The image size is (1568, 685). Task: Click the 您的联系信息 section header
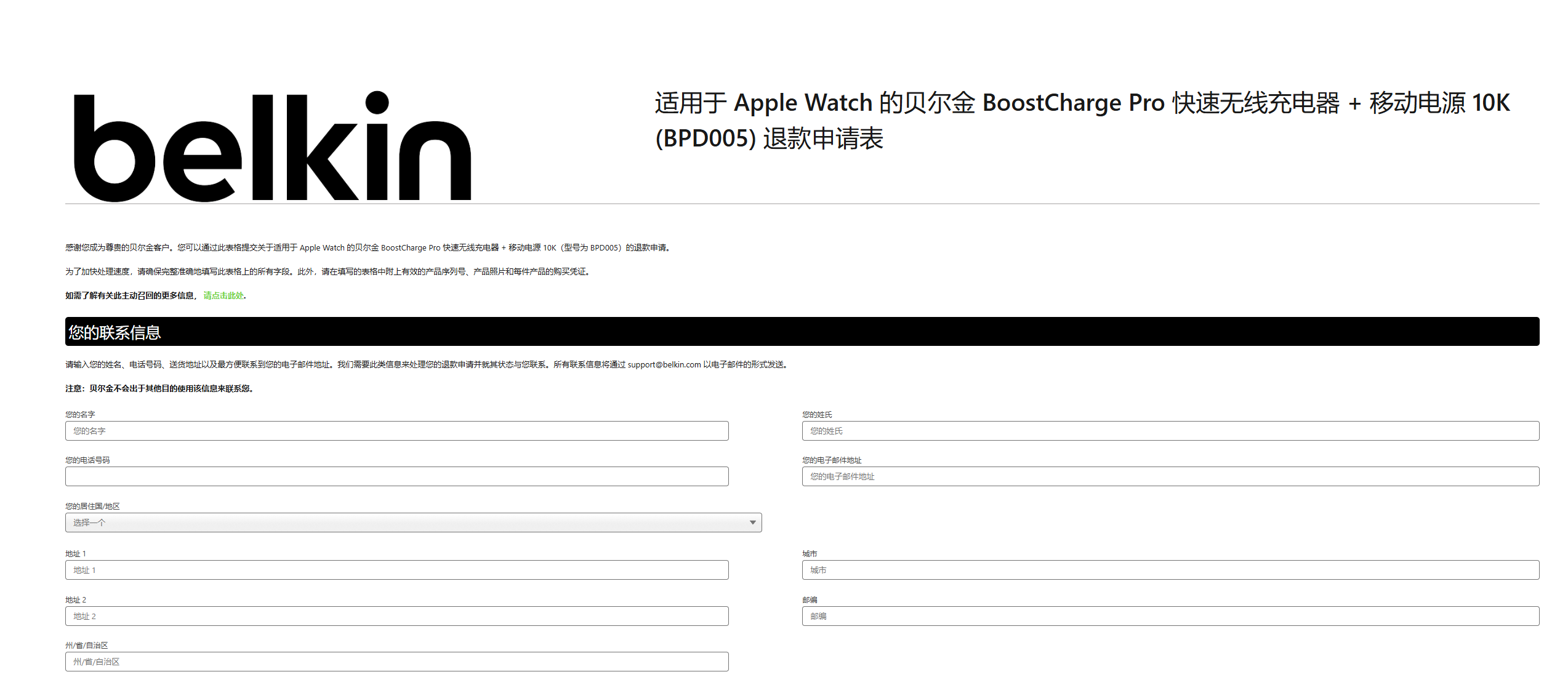[x=802, y=332]
